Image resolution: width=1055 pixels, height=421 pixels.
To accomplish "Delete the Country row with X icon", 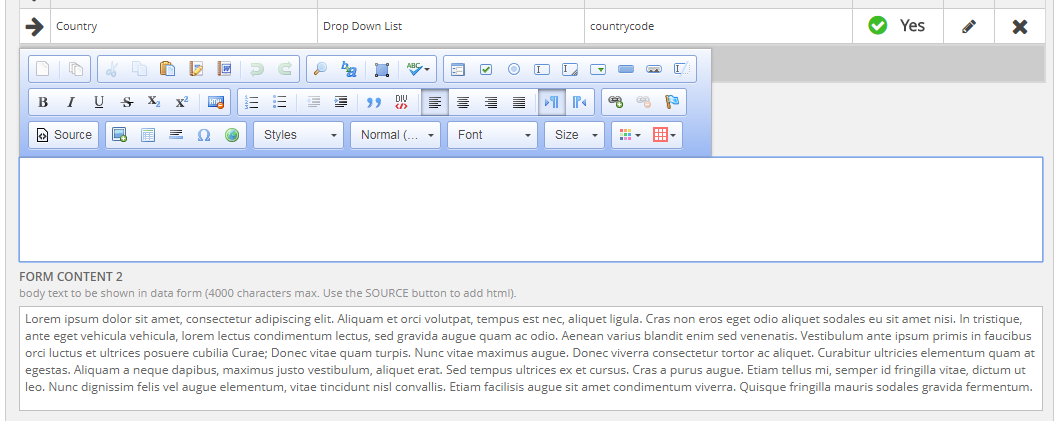I will click(1019, 27).
